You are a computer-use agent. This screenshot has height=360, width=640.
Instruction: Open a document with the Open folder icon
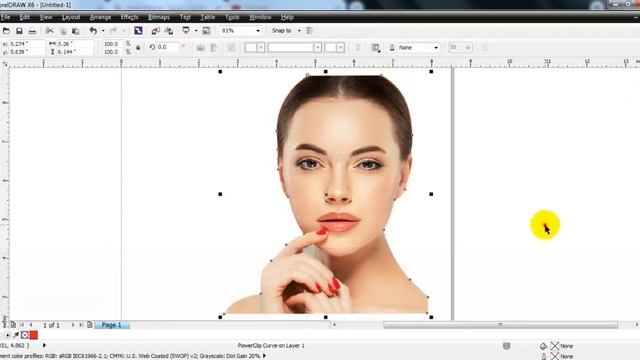tap(6, 31)
